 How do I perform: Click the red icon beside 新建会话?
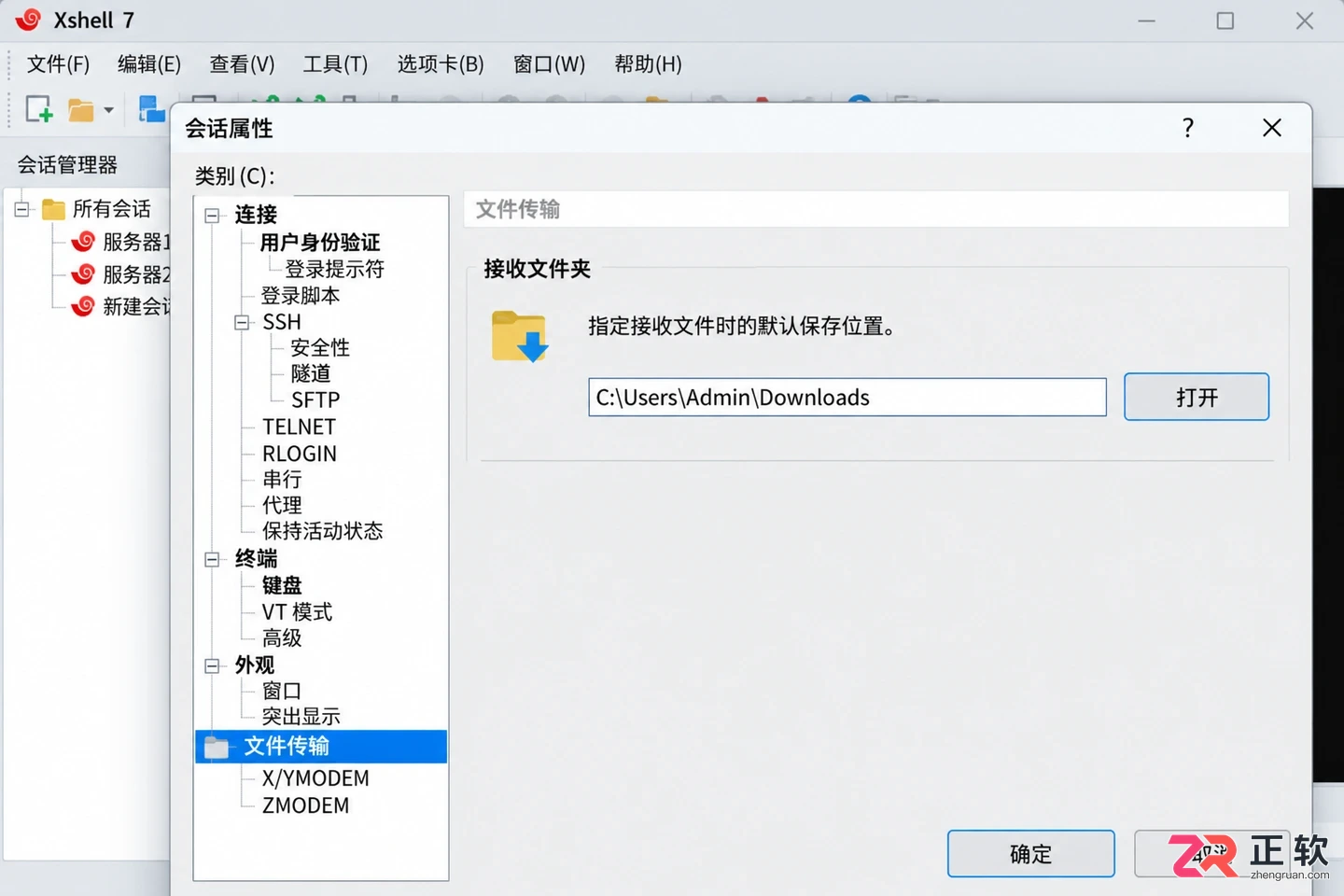point(83,305)
